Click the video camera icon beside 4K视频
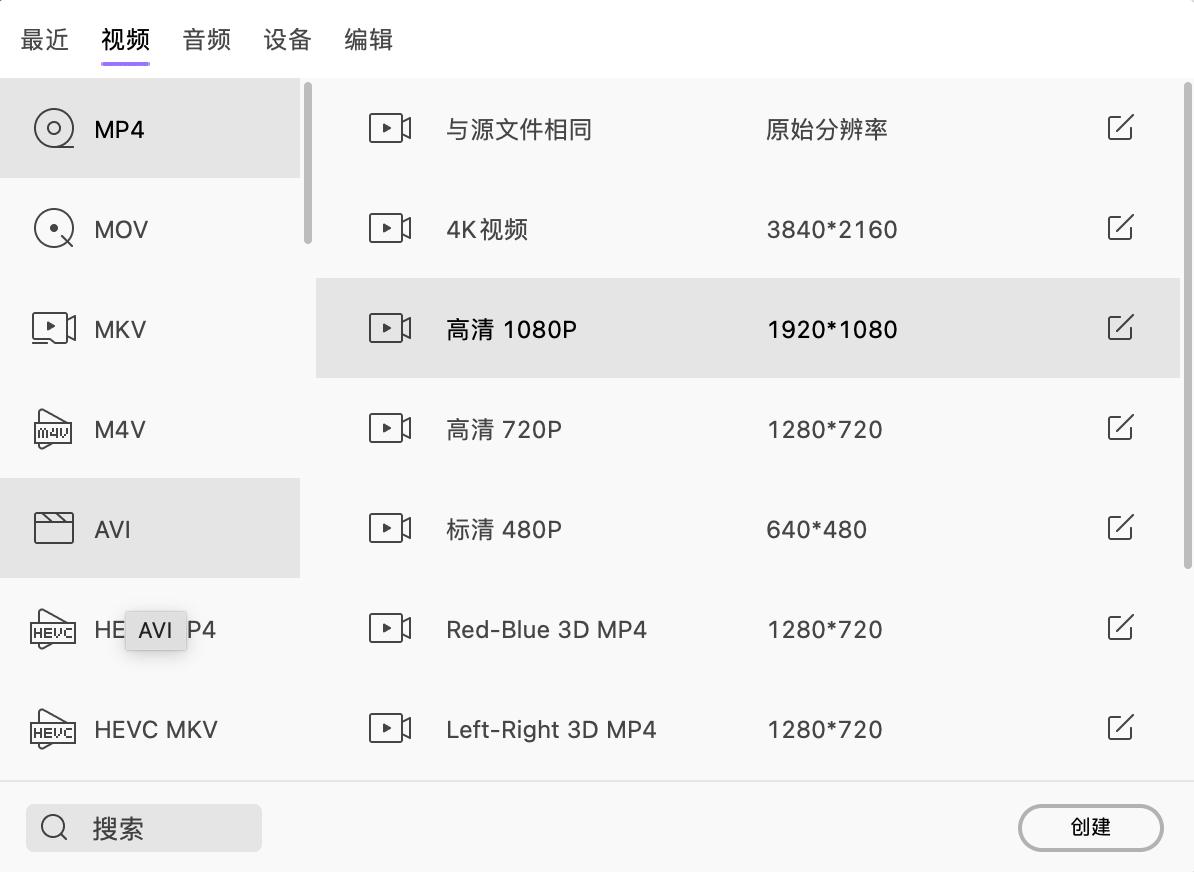1194x872 pixels. point(390,228)
